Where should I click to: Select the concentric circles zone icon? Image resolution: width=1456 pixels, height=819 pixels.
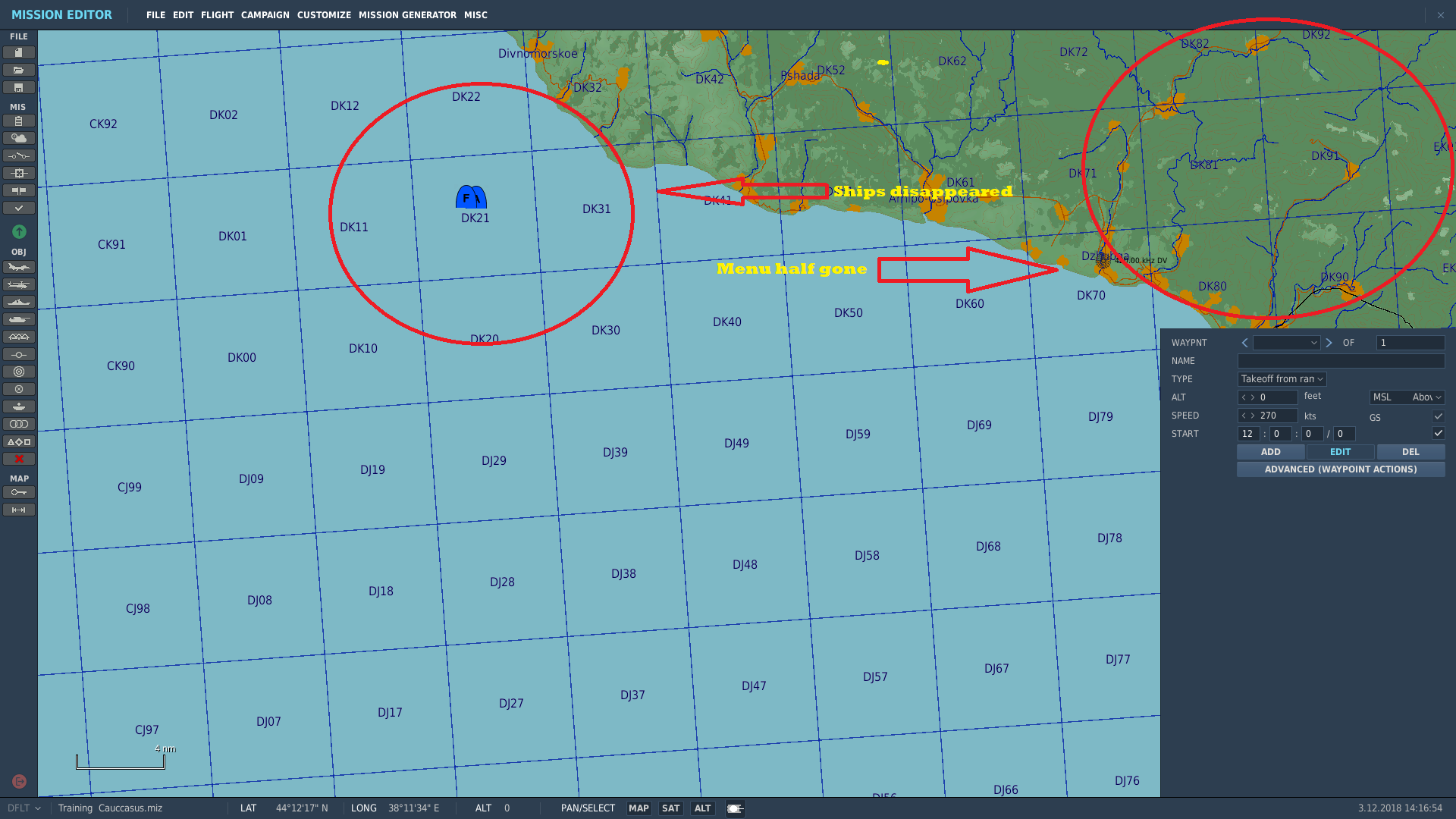tap(19, 372)
